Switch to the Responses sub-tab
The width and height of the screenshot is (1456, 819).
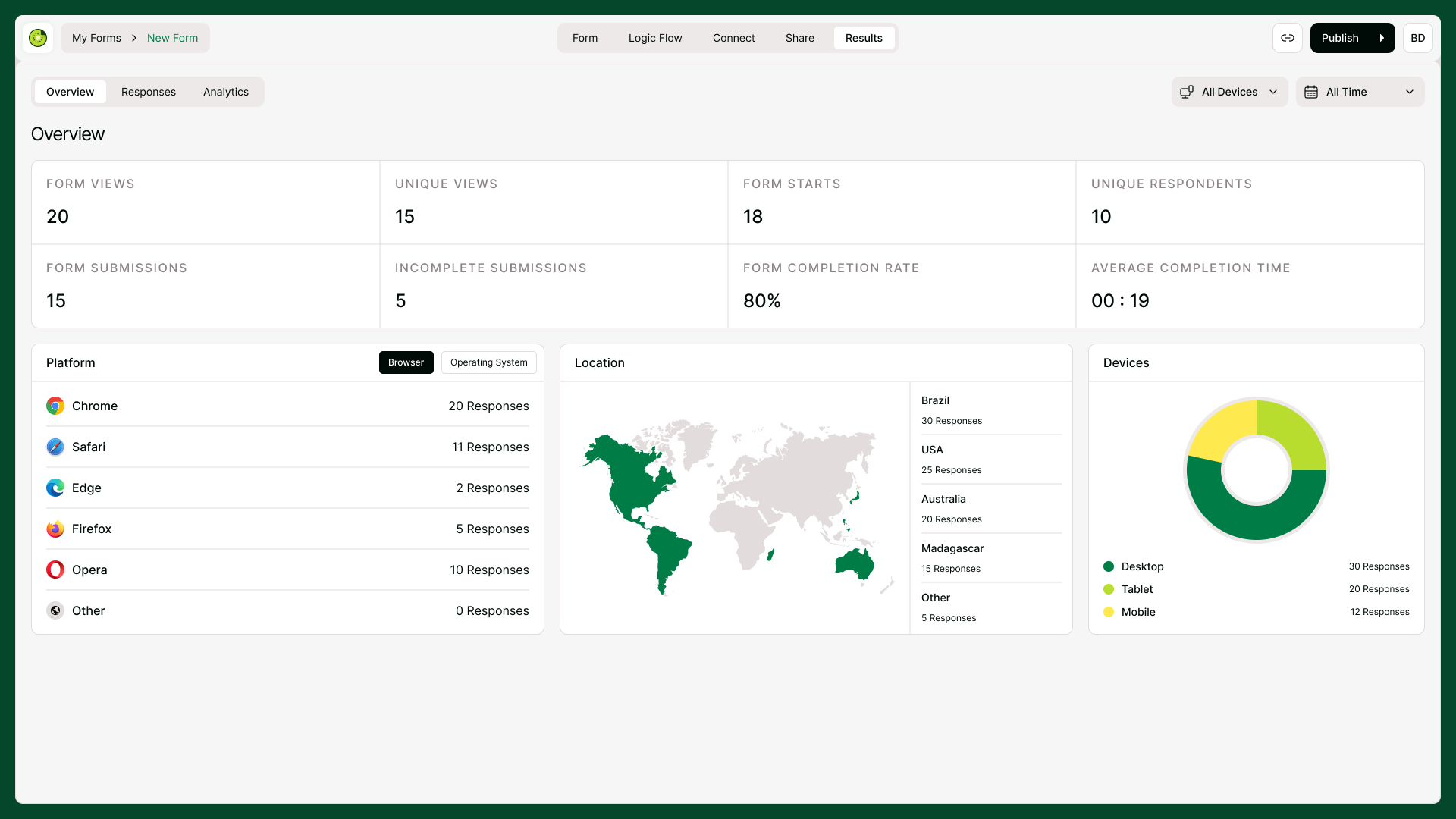click(148, 92)
